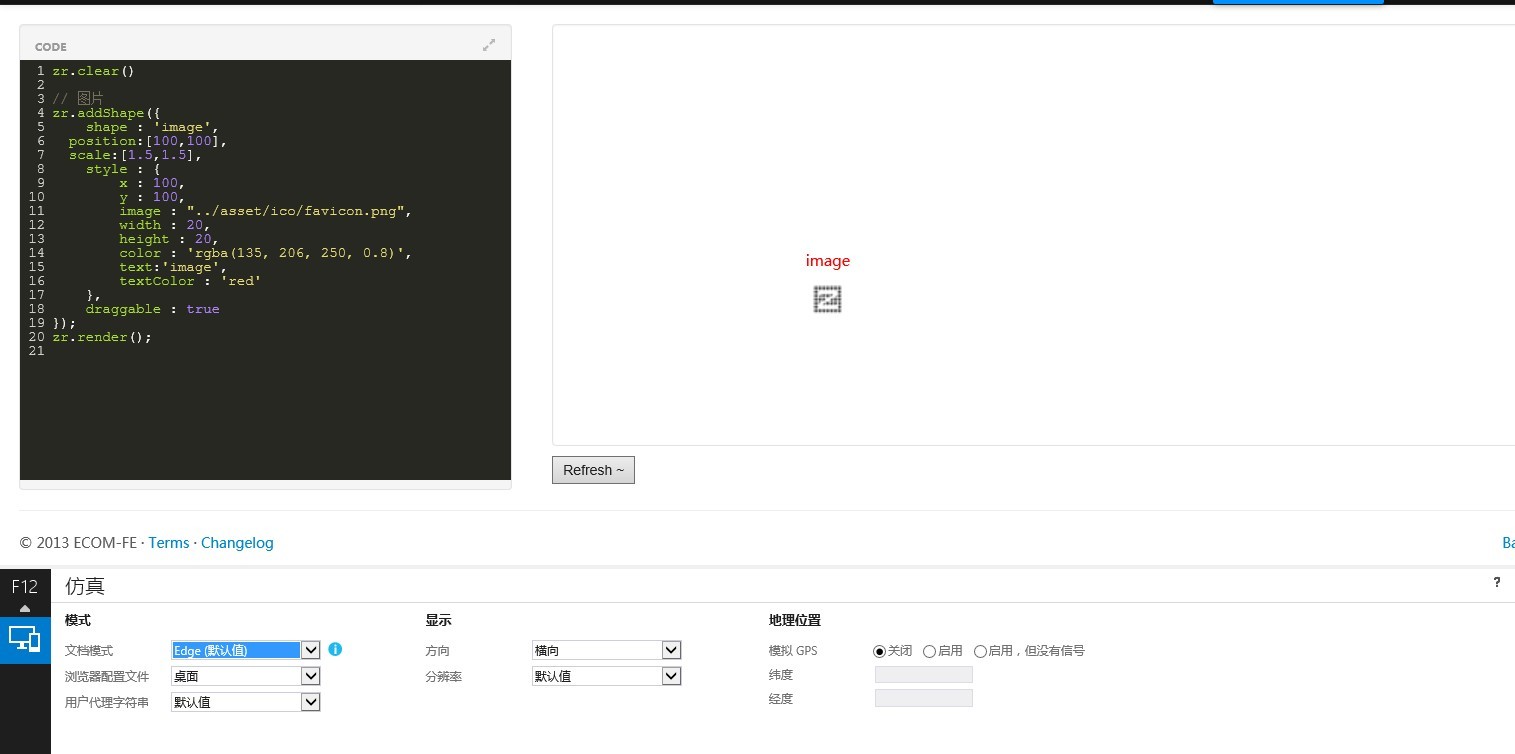Open the 文档模式 Edge dropdown
The image size is (1515, 754).
coord(246,650)
